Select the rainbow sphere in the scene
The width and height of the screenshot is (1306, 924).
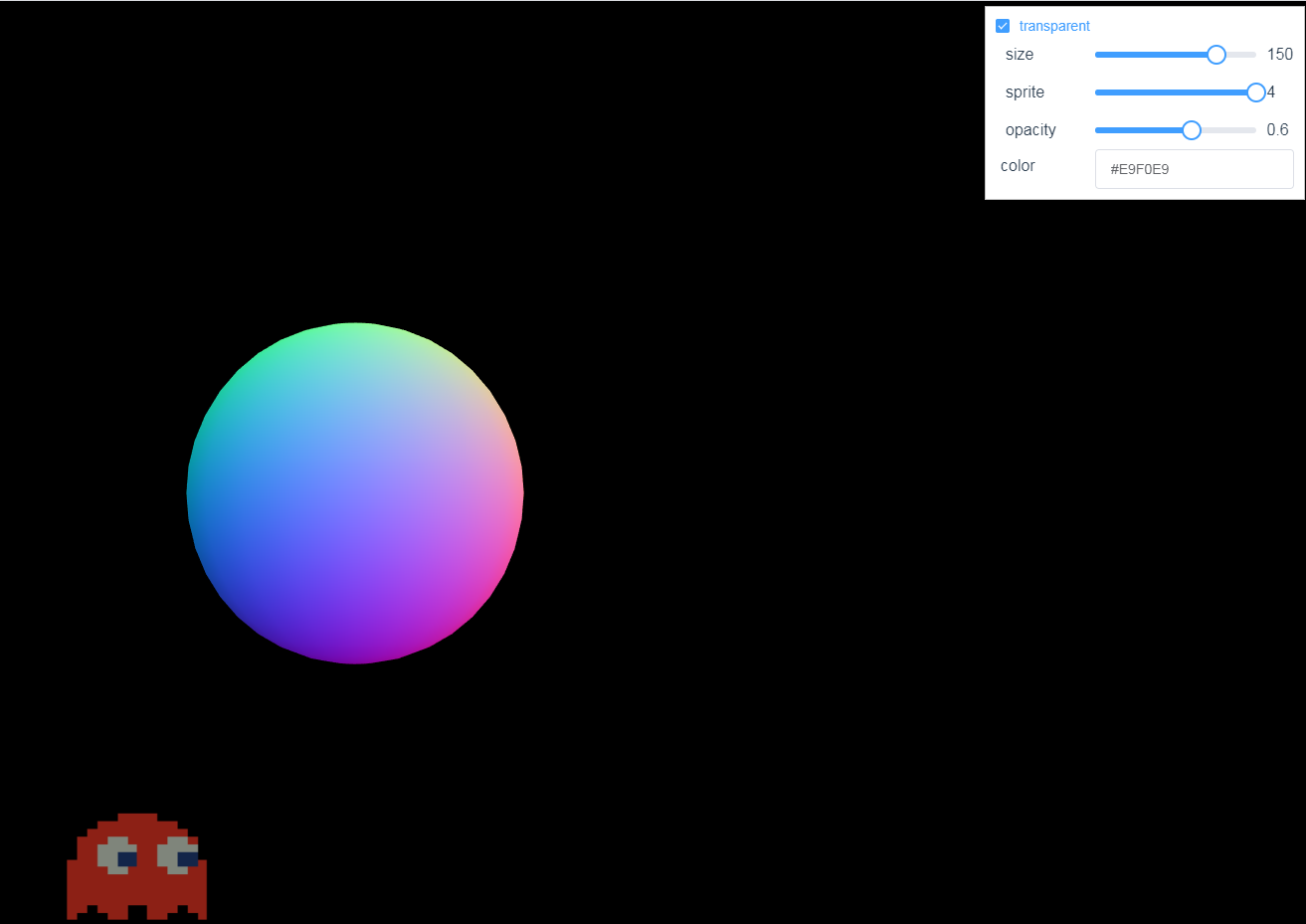355,492
